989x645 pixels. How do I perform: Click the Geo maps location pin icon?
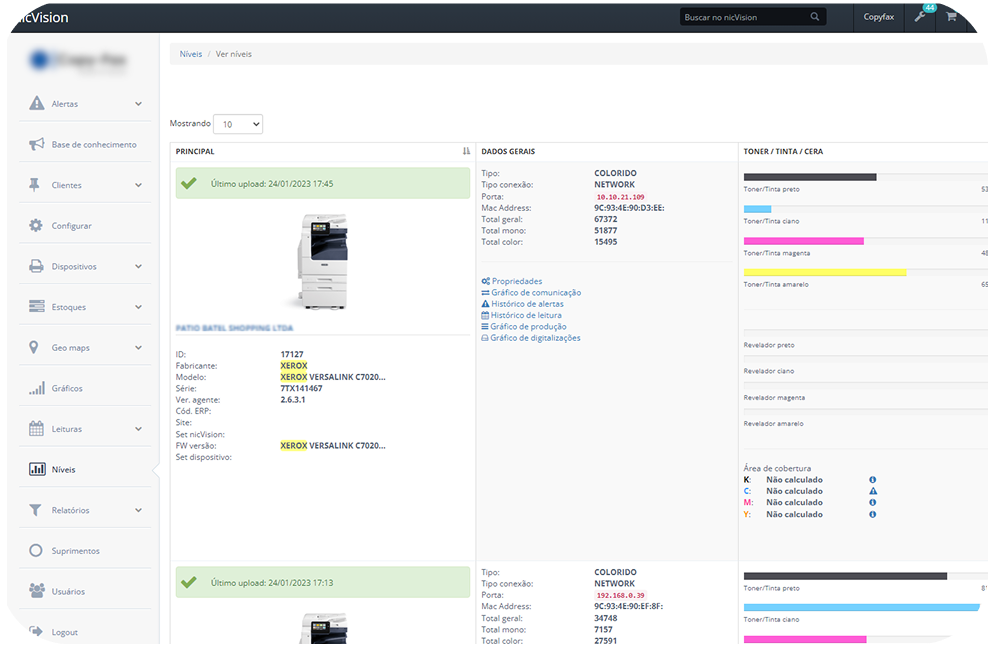[x=34, y=347]
